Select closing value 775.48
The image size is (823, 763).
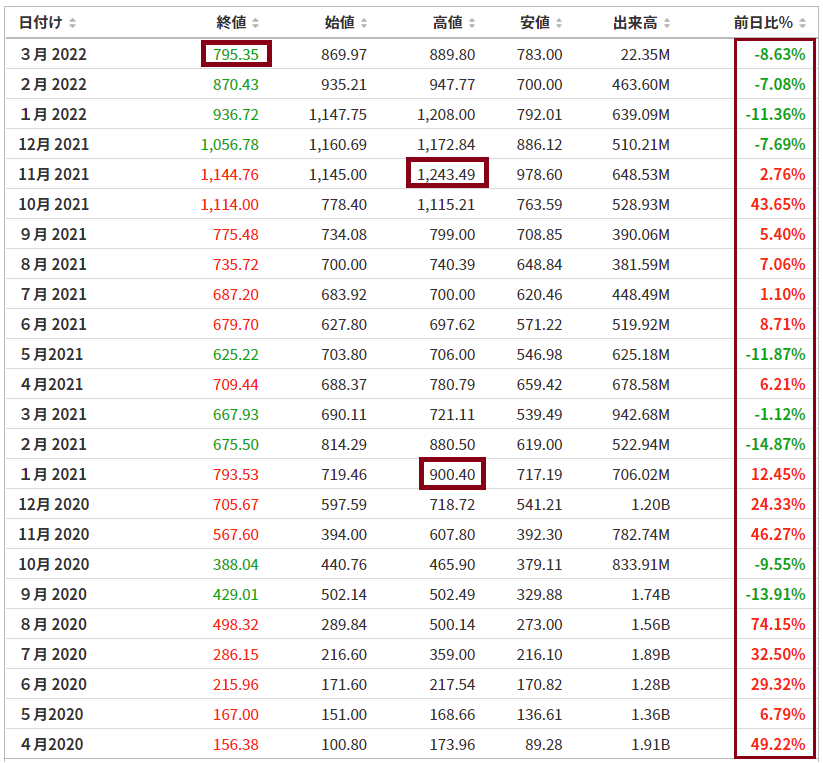coord(236,235)
